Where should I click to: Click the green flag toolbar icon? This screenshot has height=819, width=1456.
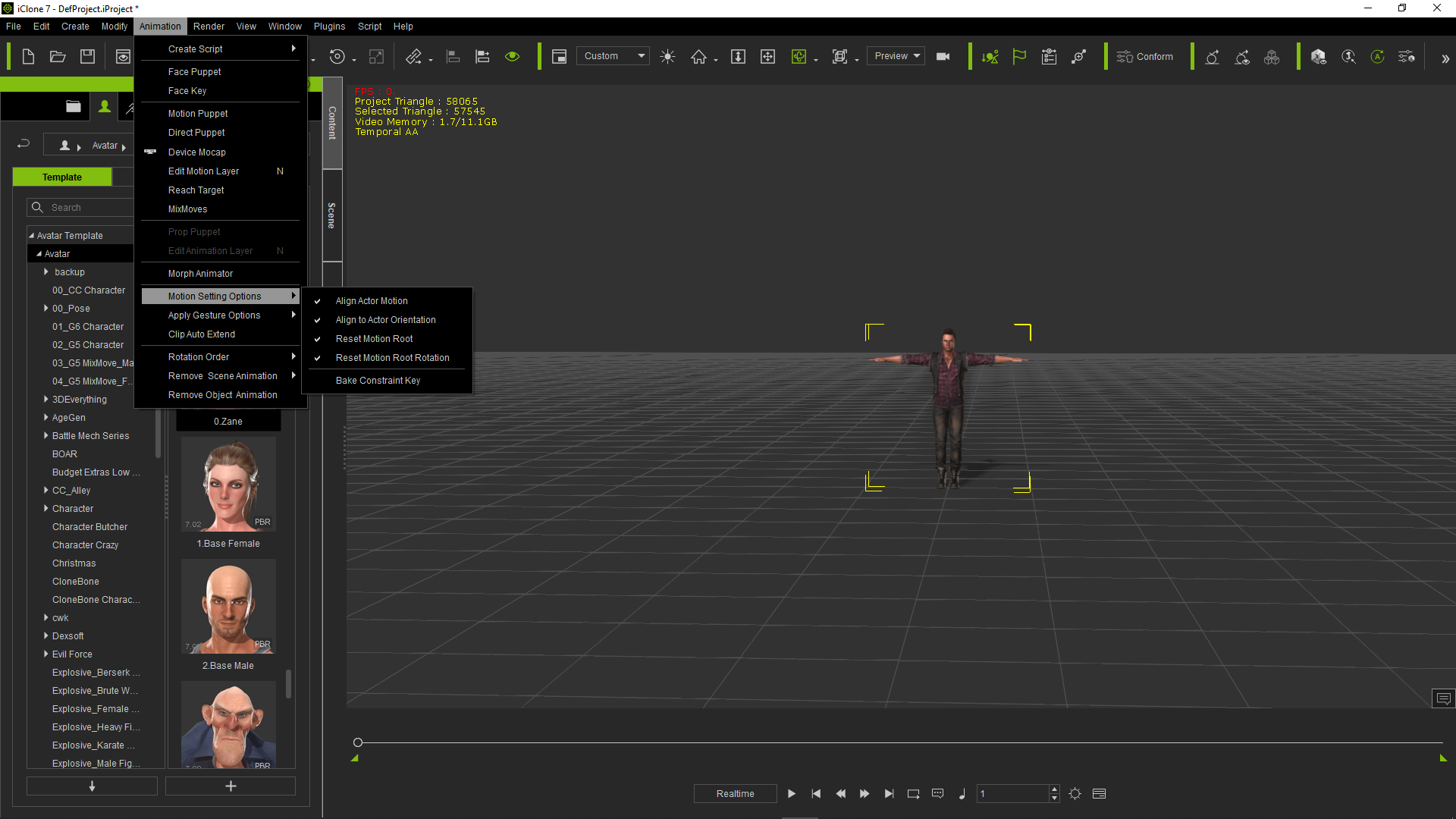point(1019,56)
